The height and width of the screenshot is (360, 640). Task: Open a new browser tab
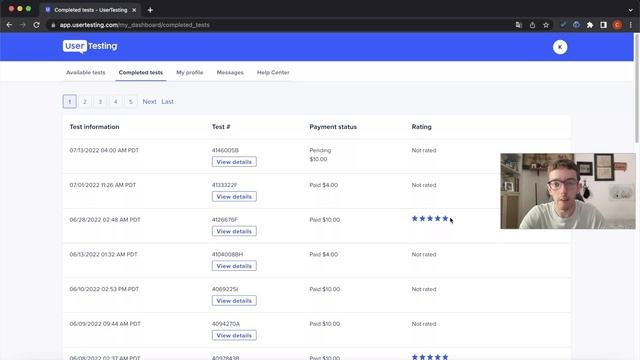[x=150, y=10]
